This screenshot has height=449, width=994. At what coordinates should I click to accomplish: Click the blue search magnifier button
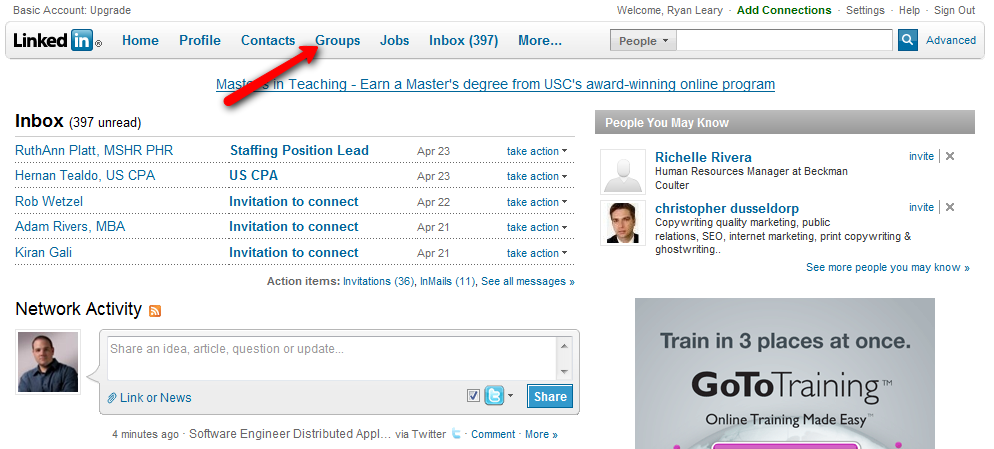[908, 40]
